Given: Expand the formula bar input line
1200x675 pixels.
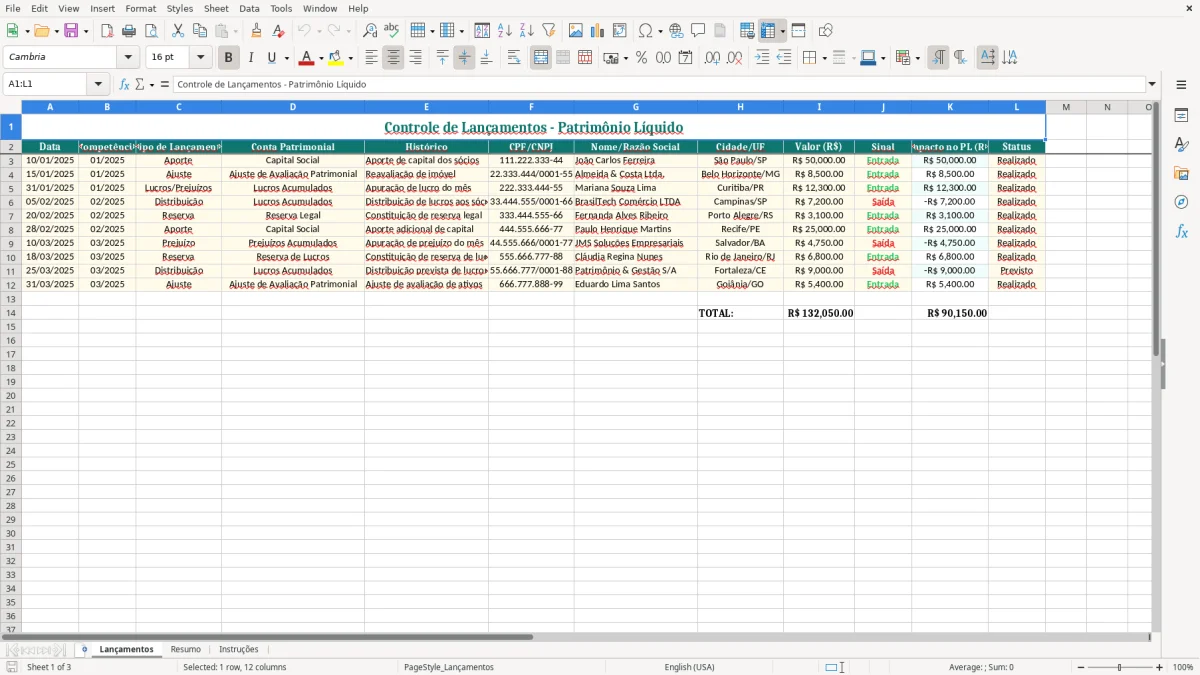Looking at the screenshot, I should point(1152,84).
